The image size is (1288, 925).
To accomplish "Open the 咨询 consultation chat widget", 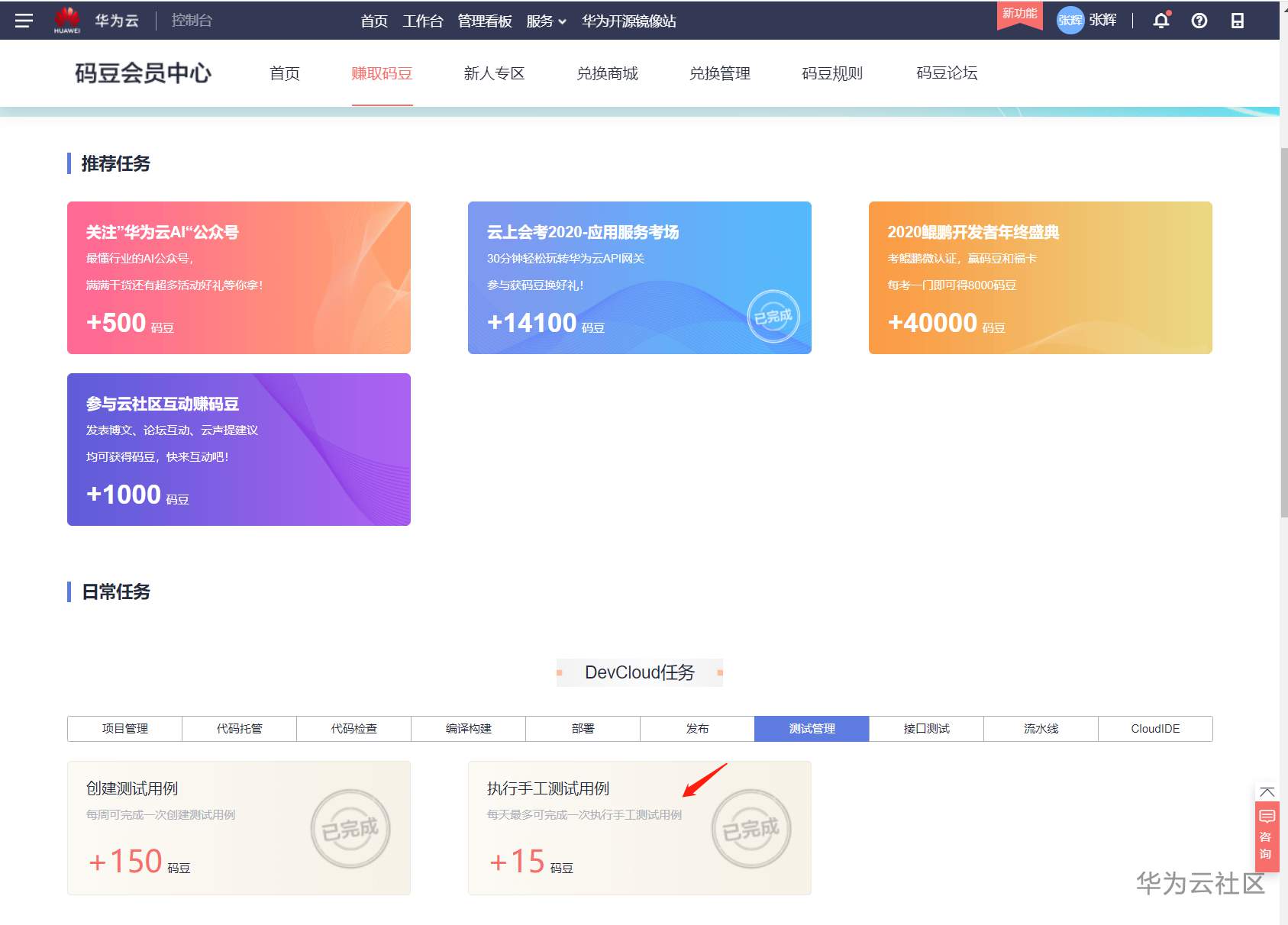I will [x=1267, y=836].
